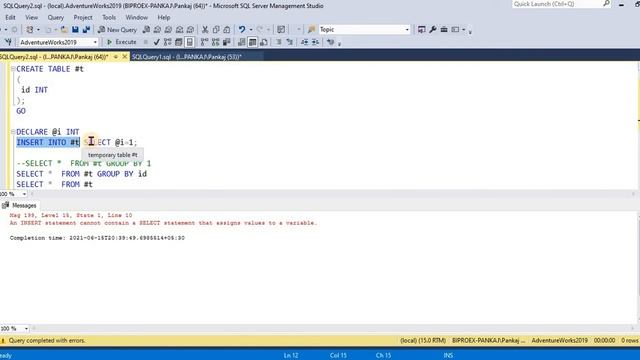Switch output to Results to Grid

coord(253,42)
